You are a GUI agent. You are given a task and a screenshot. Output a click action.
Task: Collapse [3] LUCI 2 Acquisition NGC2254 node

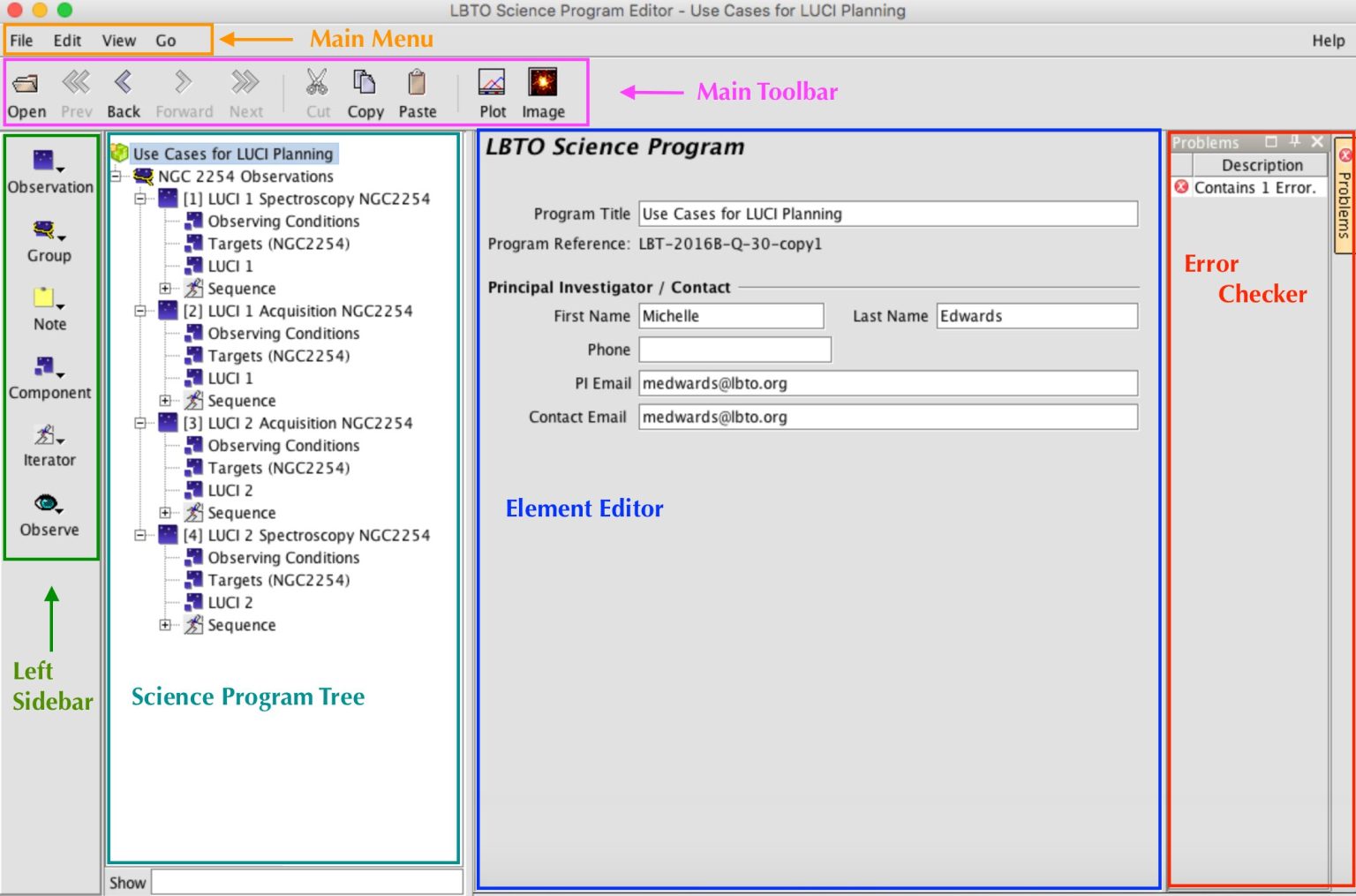139,424
